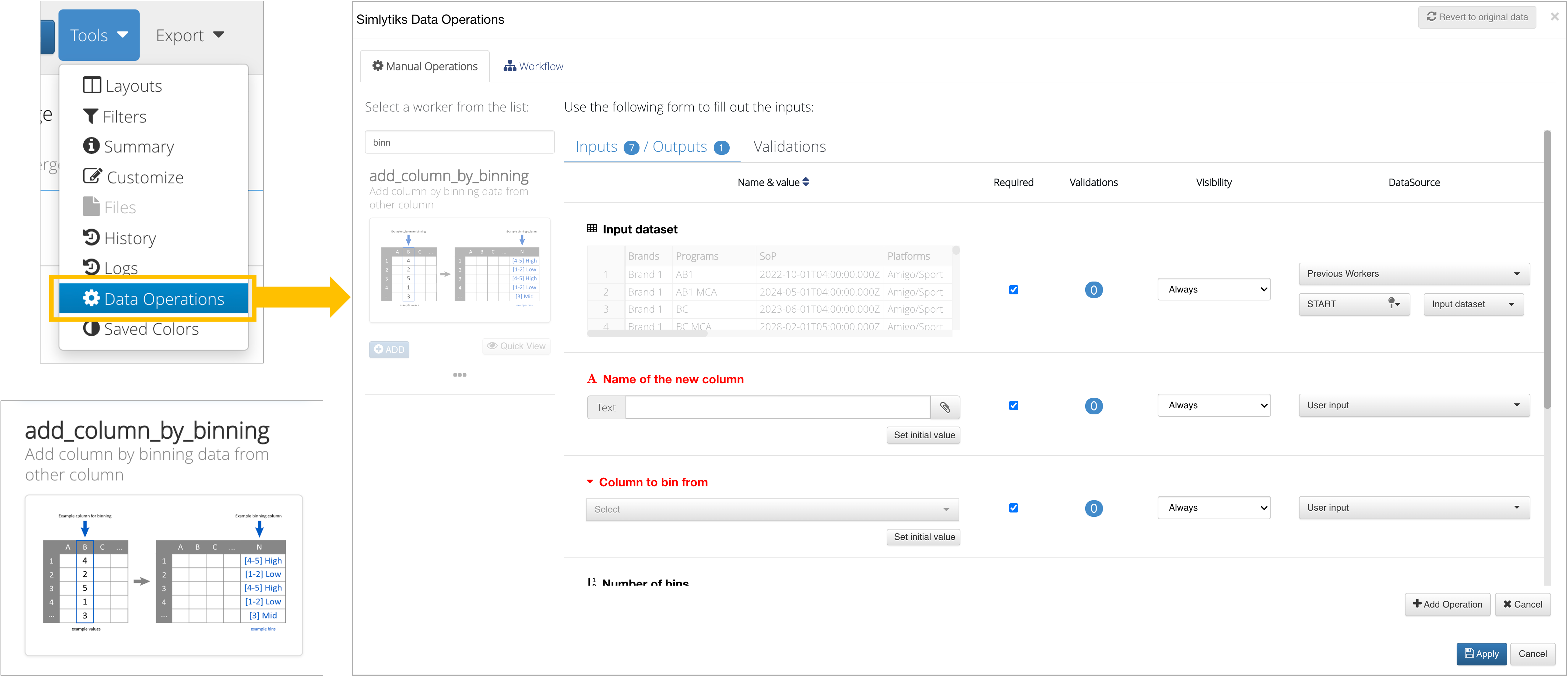Toggle Required checkbox for Input dataset
The image size is (1568, 676).
[x=1013, y=290]
